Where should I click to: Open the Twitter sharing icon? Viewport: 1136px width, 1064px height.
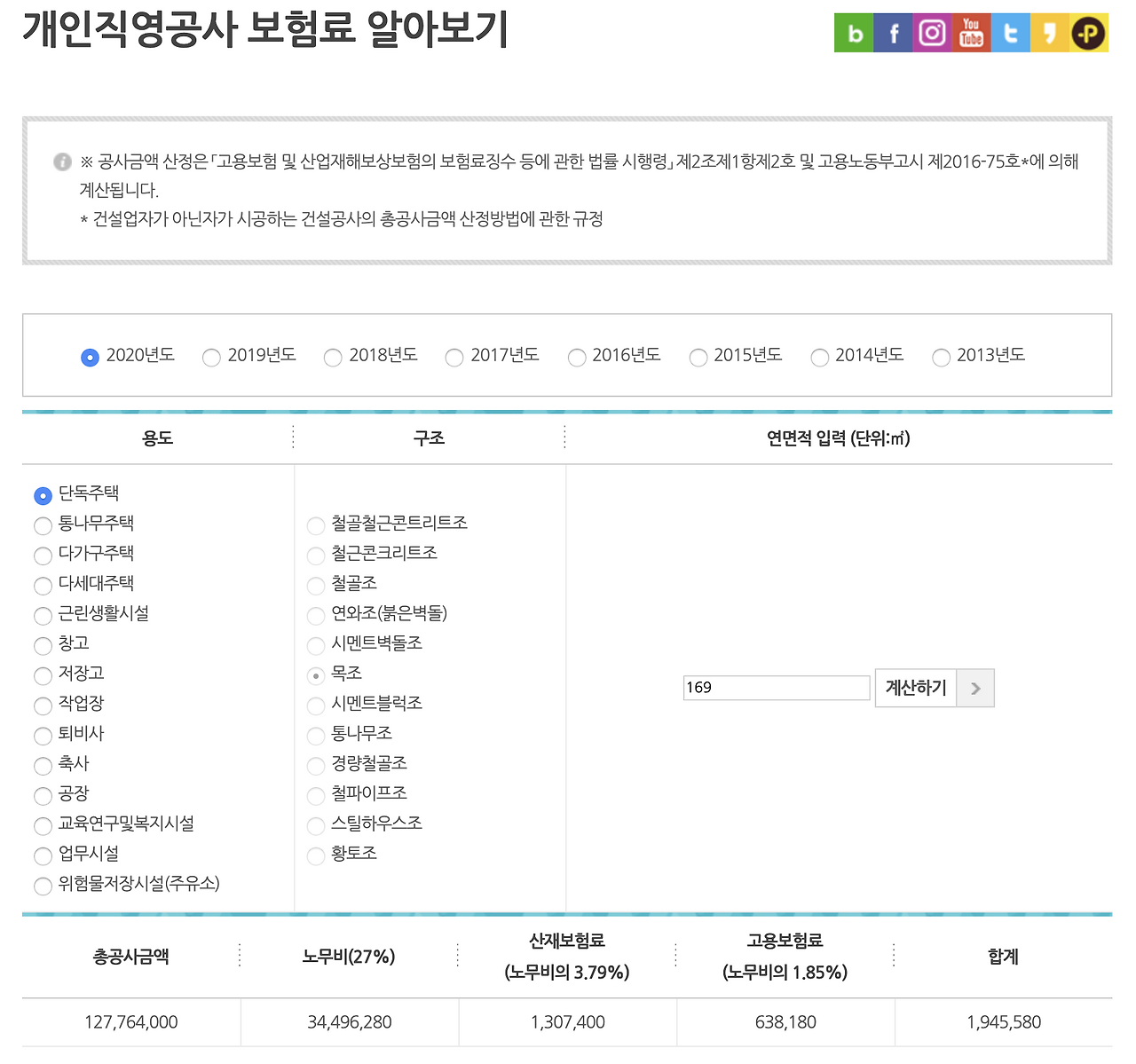tap(1009, 33)
